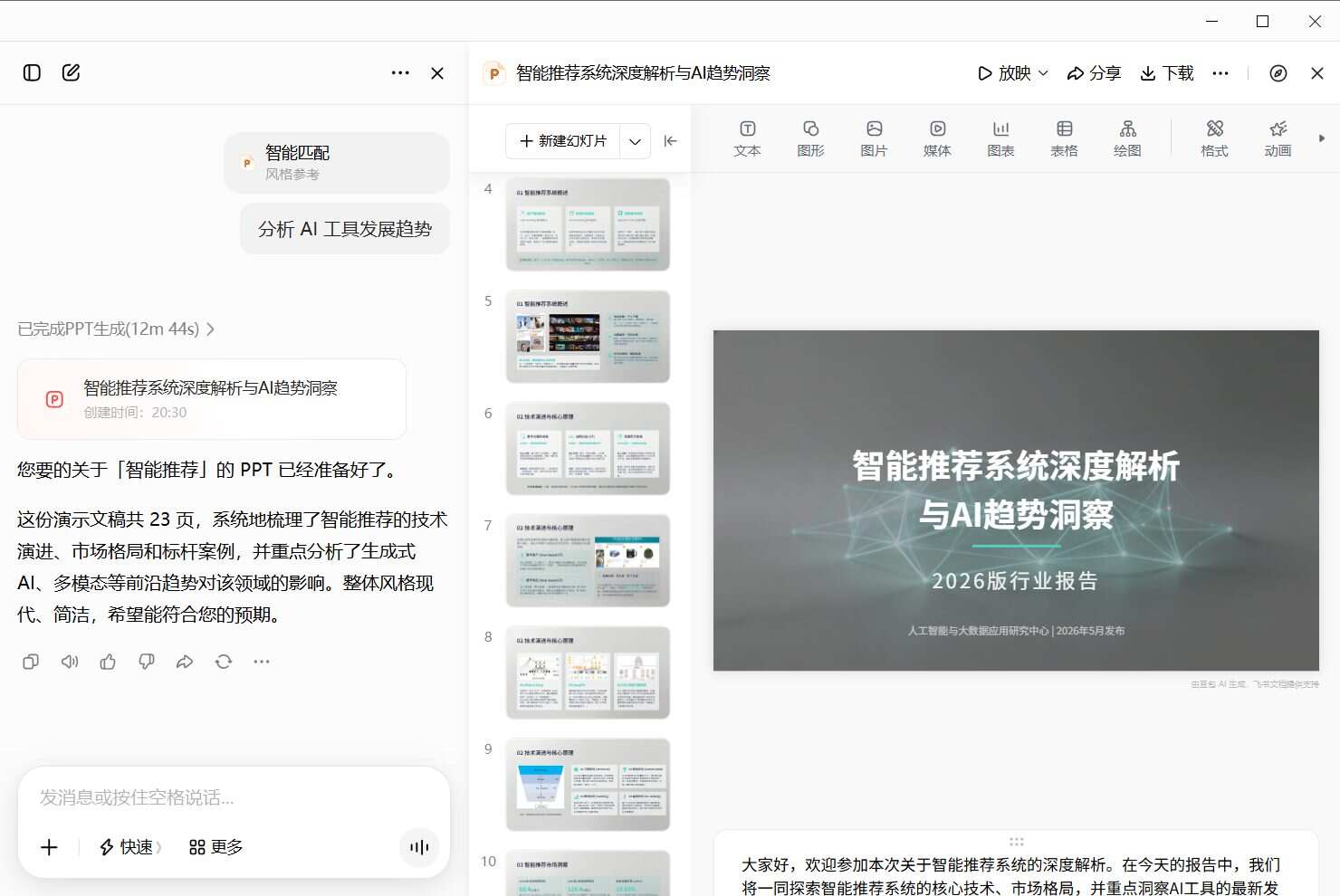The width and height of the screenshot is (1340, 896).
Task: Focus the message input field
Action: (x=234, y=797)
